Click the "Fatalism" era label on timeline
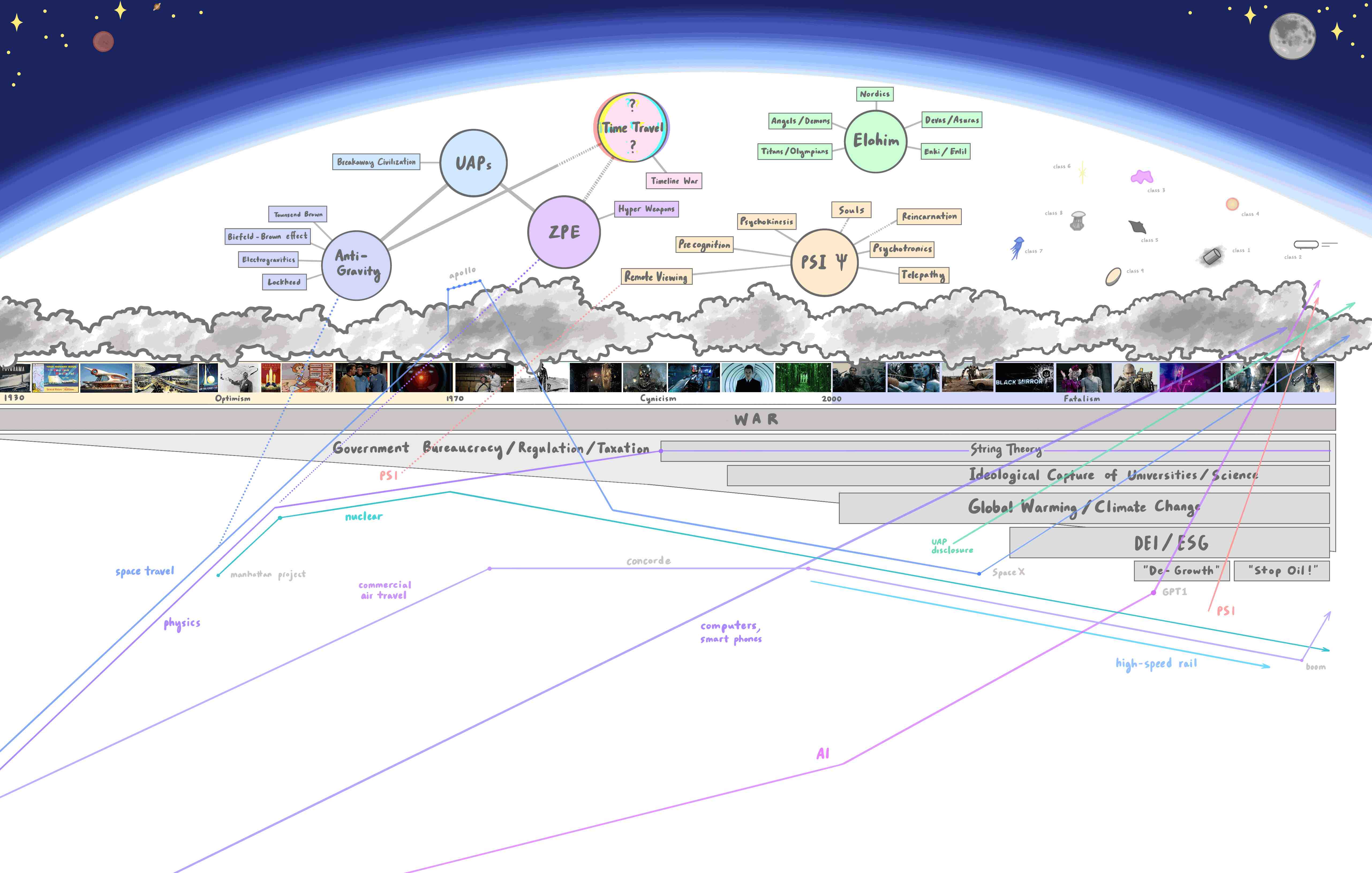This screenshot has height=873, width=1372. click(x=1081, y=399)
